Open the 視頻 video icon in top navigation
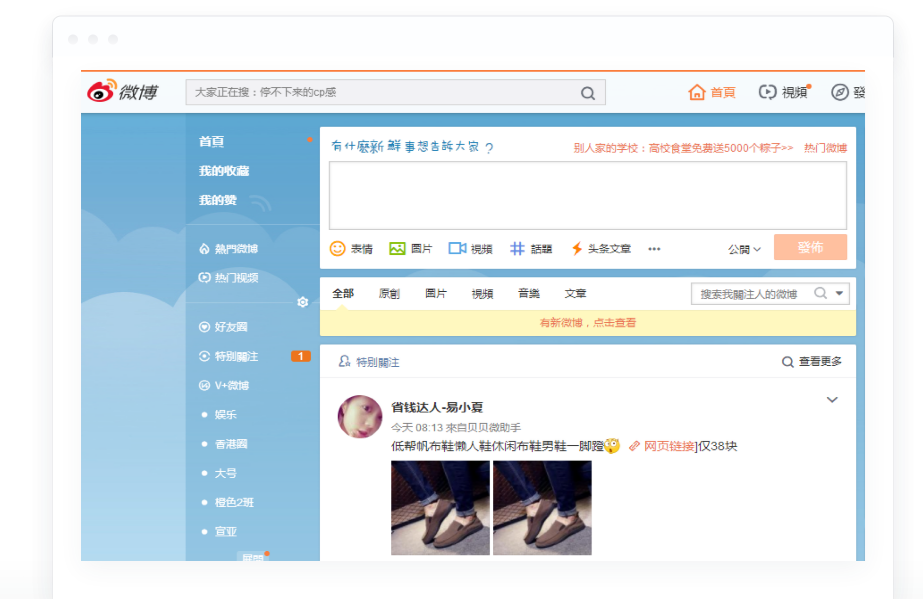Viewport: 923px width, 608px height. pyautogui.click(x=767, y=92)
